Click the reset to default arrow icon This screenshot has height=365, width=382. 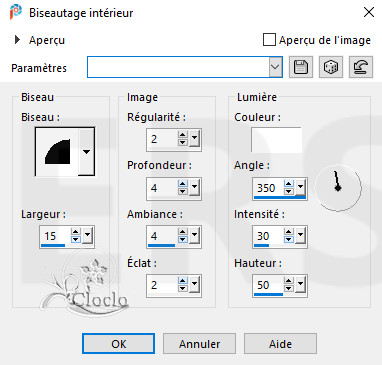361,67
